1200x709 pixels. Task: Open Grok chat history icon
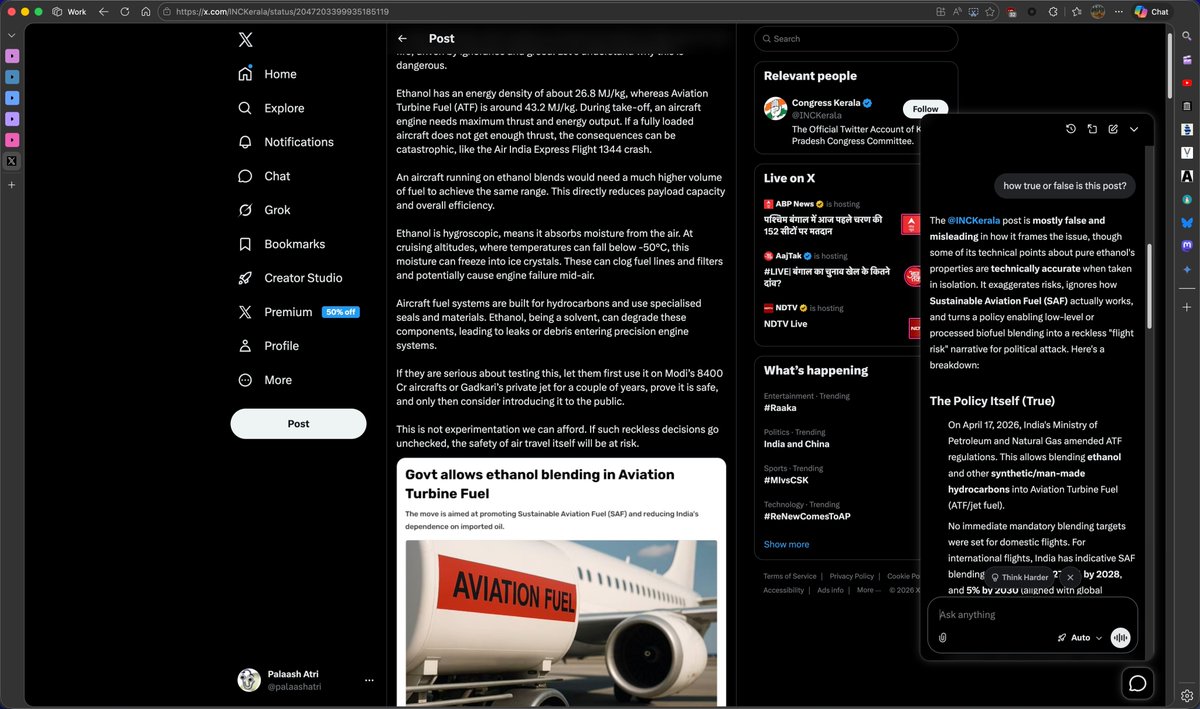click(1071, 129)
